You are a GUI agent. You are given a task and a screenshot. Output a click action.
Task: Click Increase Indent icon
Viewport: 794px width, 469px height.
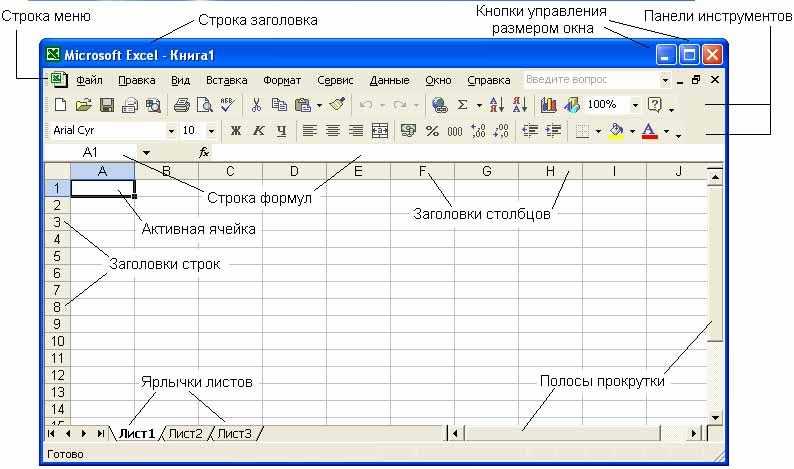coord(553,131)
